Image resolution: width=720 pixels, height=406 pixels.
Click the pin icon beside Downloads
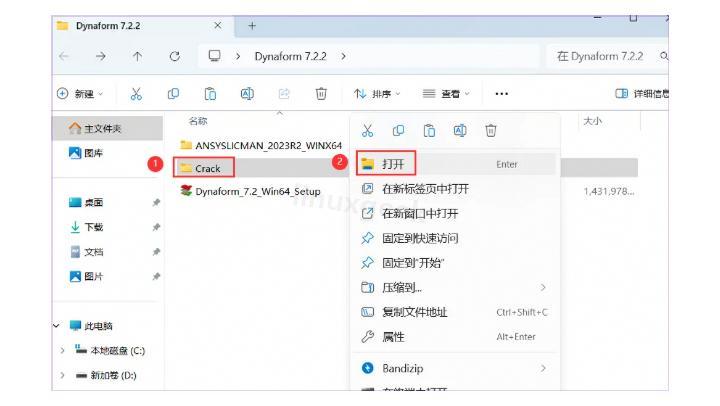click(156, 227)
